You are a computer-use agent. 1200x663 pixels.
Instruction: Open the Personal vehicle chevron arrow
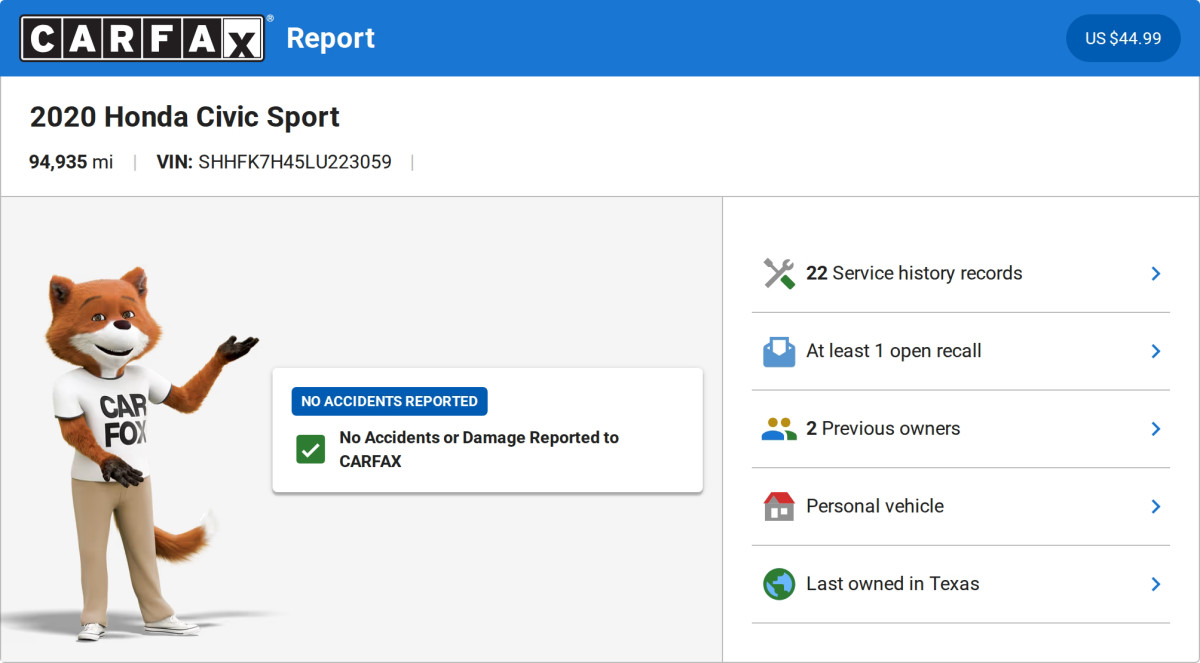click(1155, 507)
